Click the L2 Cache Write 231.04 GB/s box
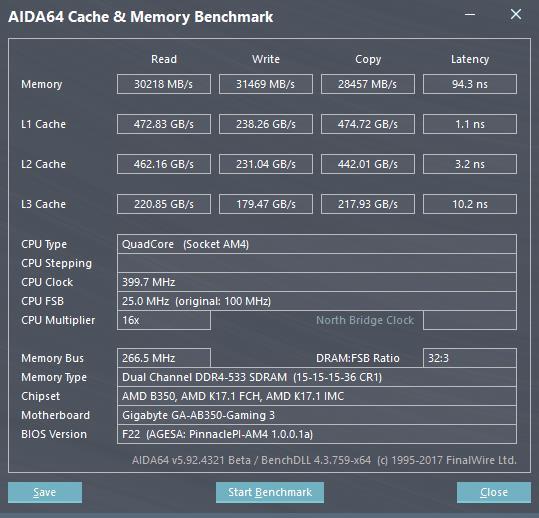Image resolution: width=539 pixels, height=518 pixels. tap(266, 164)
